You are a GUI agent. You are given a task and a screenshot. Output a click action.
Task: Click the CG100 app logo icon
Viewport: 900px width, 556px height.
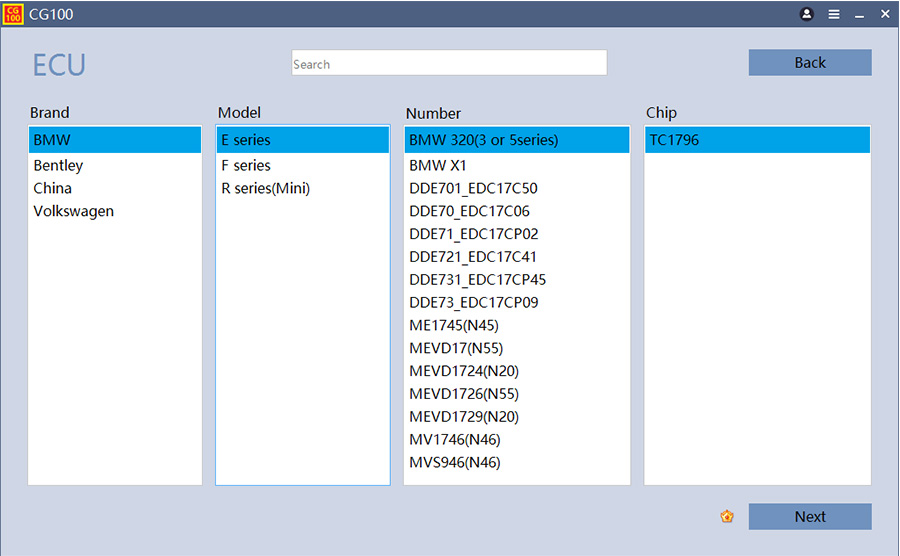point(14,14)
